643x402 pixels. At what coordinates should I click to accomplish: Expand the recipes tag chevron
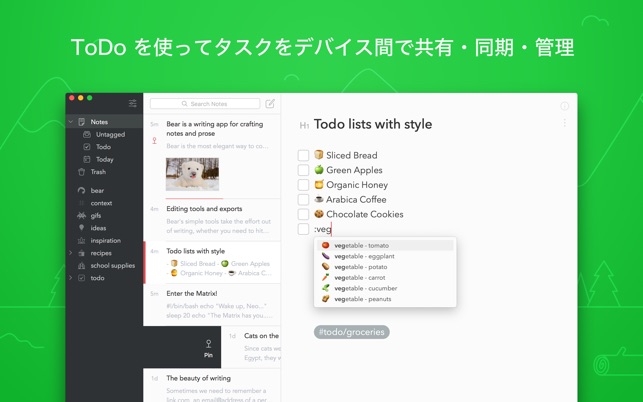point(71,253)
